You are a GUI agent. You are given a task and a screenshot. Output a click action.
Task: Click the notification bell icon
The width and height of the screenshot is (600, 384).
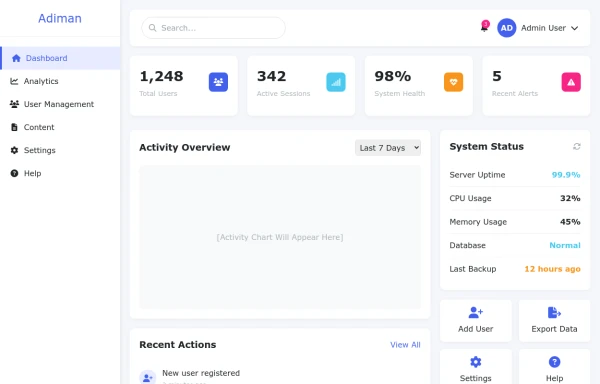484,28
